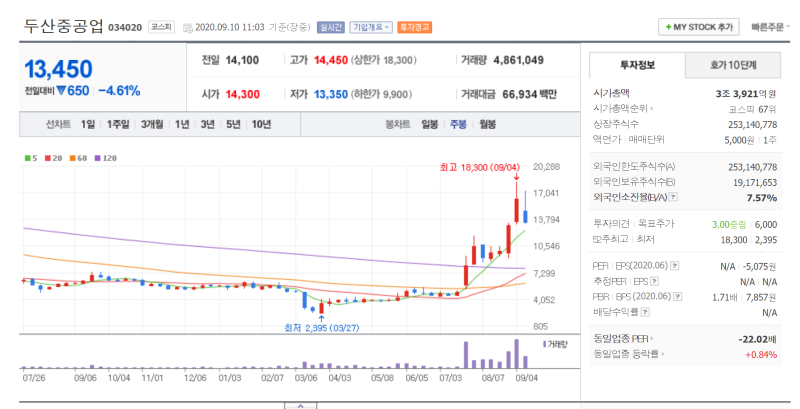This screenshot has width=800, height=409.
Task: Click the 투자의견 label
Action: click(x=611, y=224)
